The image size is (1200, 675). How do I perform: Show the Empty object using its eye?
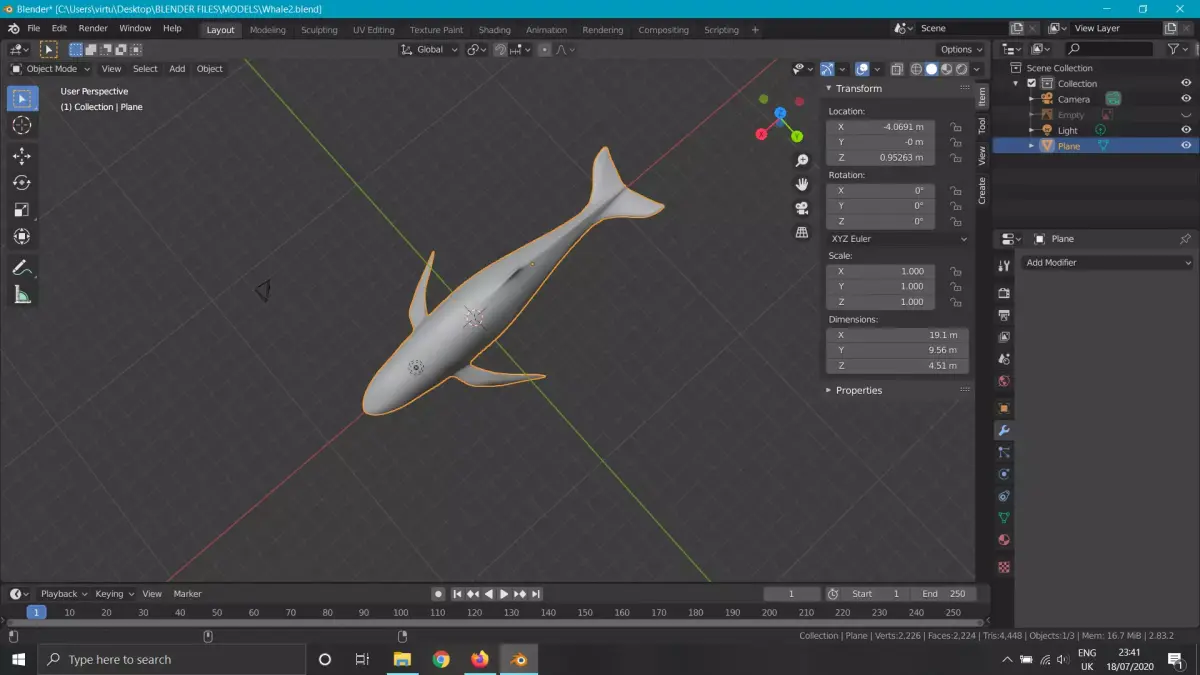pyautogui.click(x=1186, y=115)
